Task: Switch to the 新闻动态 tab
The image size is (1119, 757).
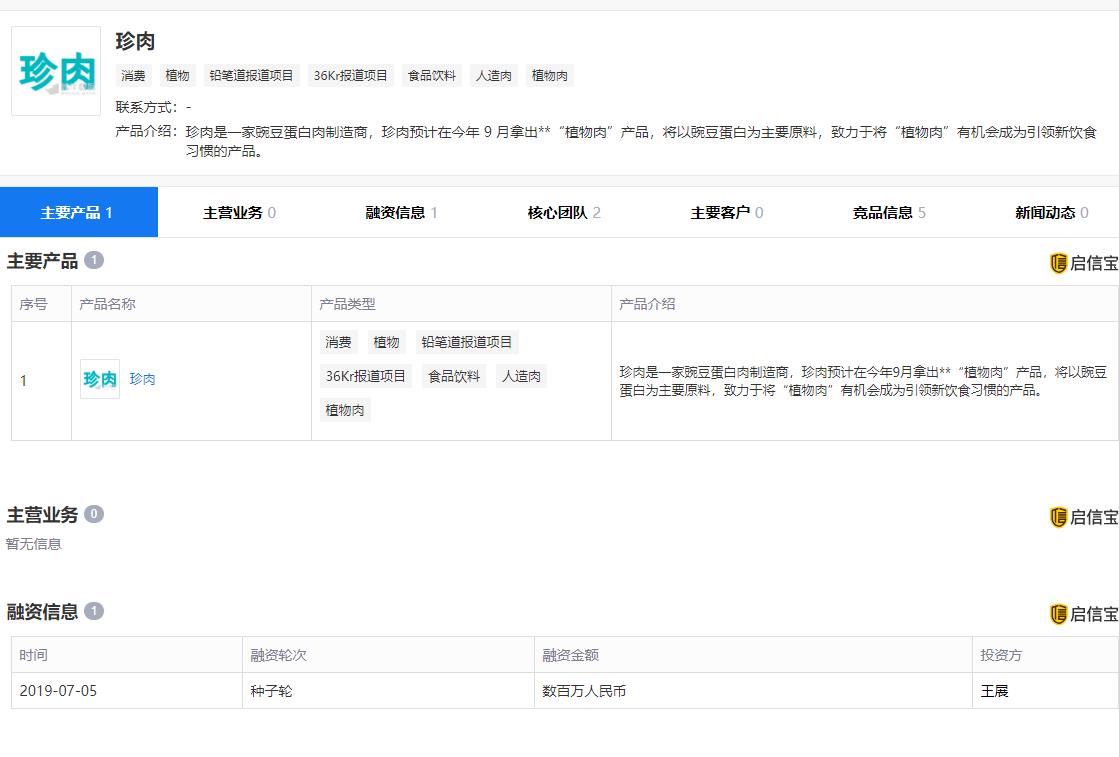Action: (1051, 213)
